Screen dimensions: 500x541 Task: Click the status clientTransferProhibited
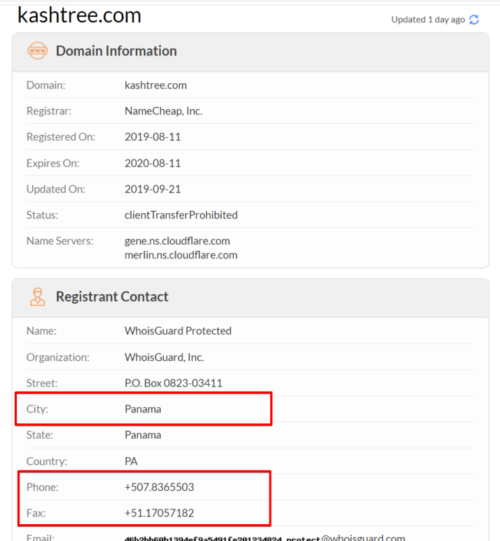pyautogui.click(x=181, y=215)
